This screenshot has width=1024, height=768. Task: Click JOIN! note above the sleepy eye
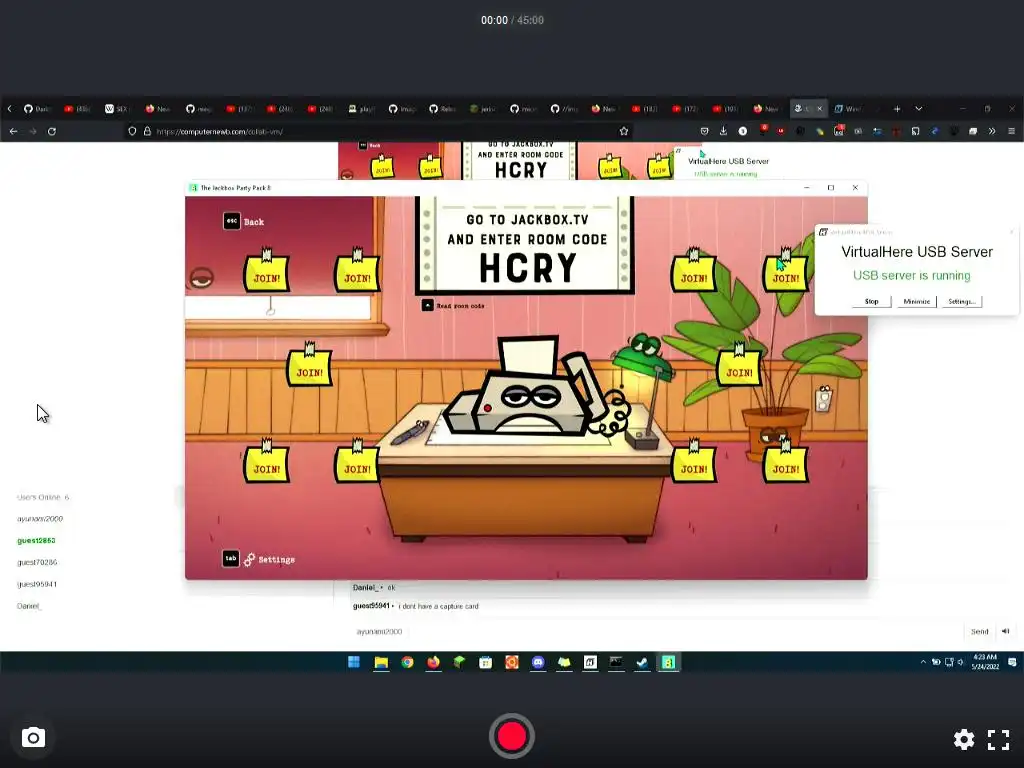tap(266, 272)
